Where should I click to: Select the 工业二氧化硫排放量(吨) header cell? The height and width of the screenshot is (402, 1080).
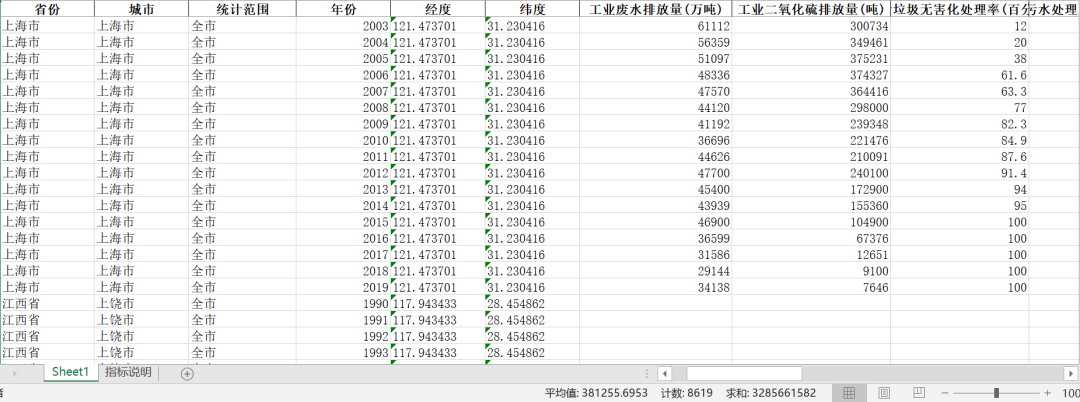coord(811,9)
